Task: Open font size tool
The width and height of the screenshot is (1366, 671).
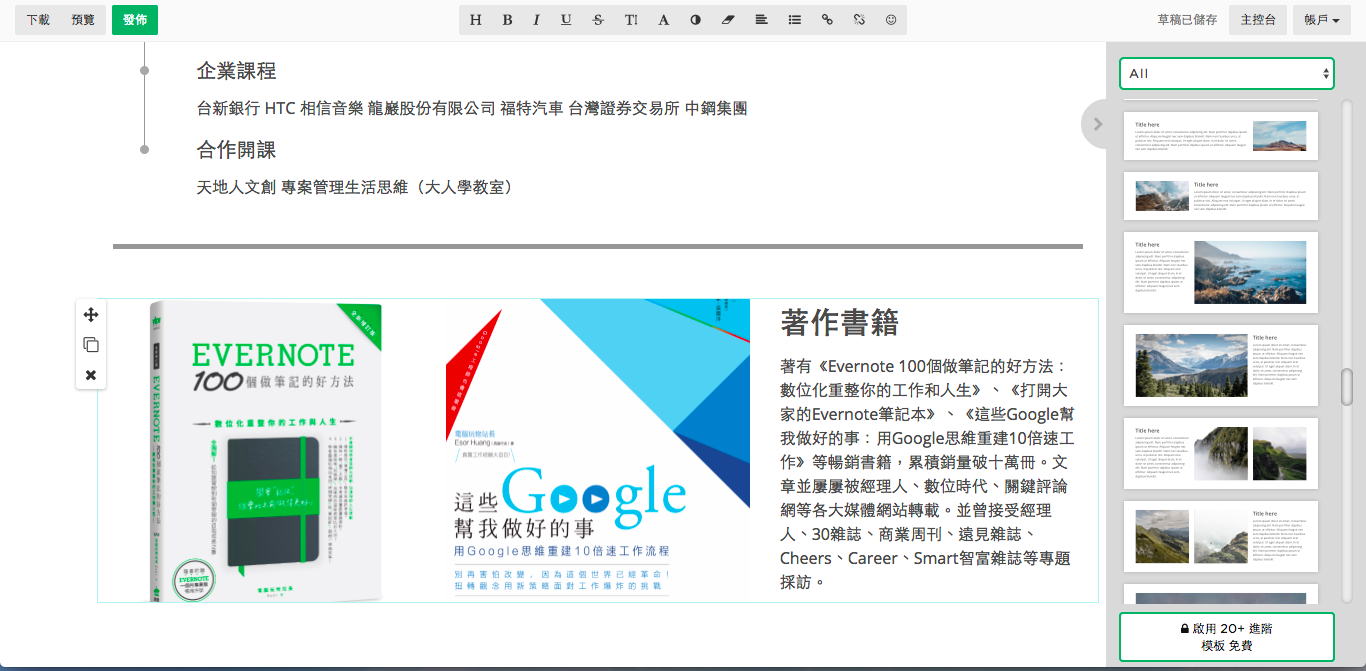Action: 631,20
